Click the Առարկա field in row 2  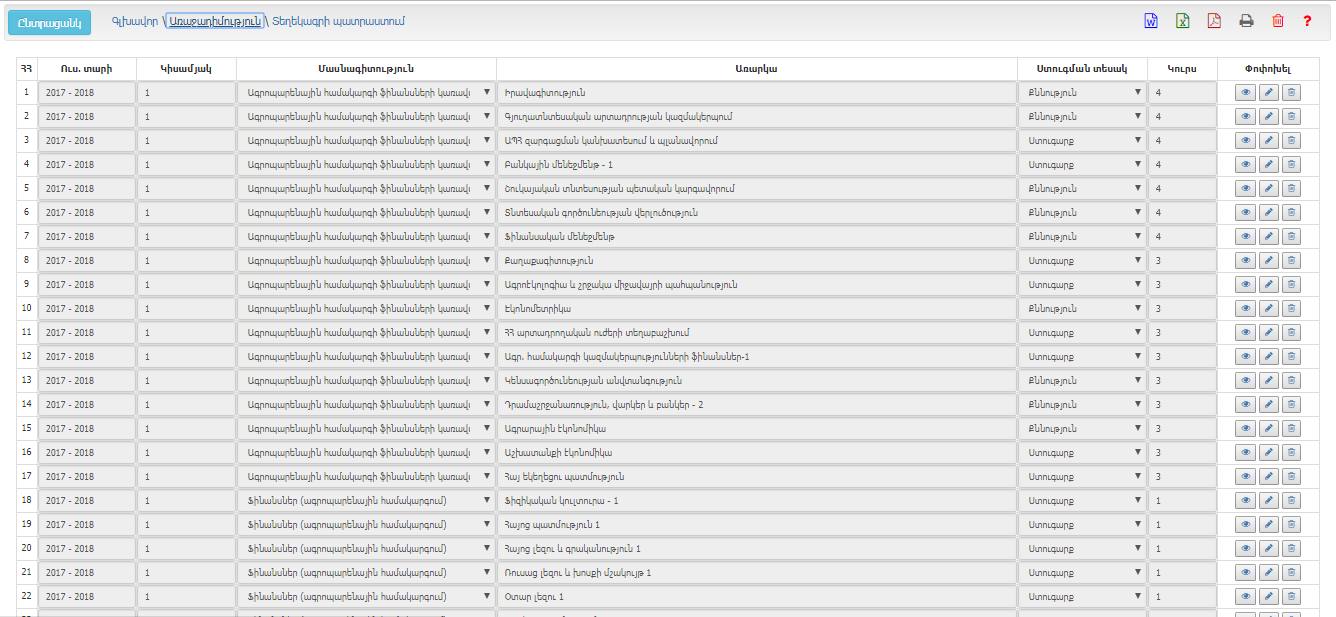click(756, 117)
